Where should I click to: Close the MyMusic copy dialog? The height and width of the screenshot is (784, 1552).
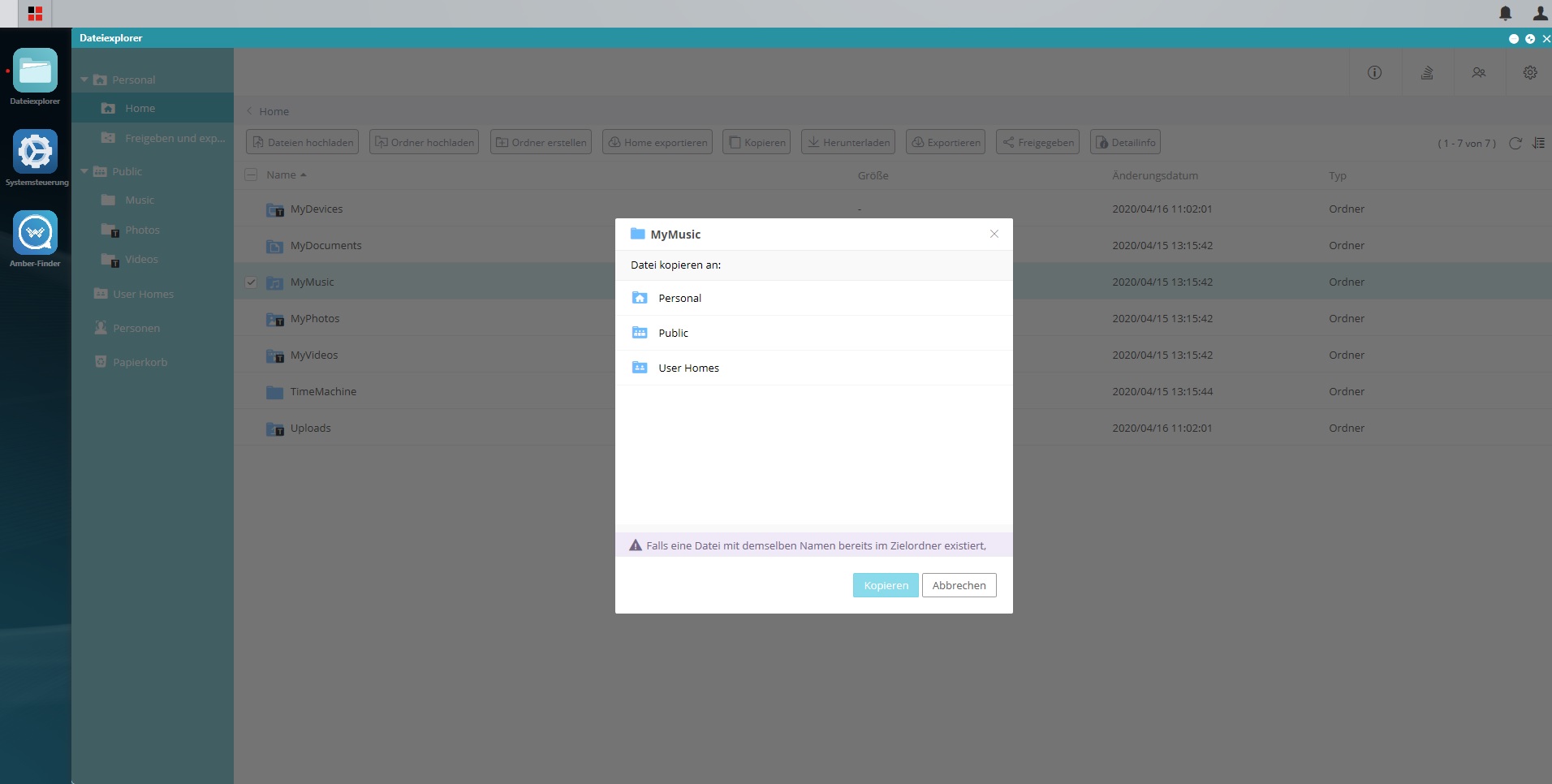coord(994,234)
